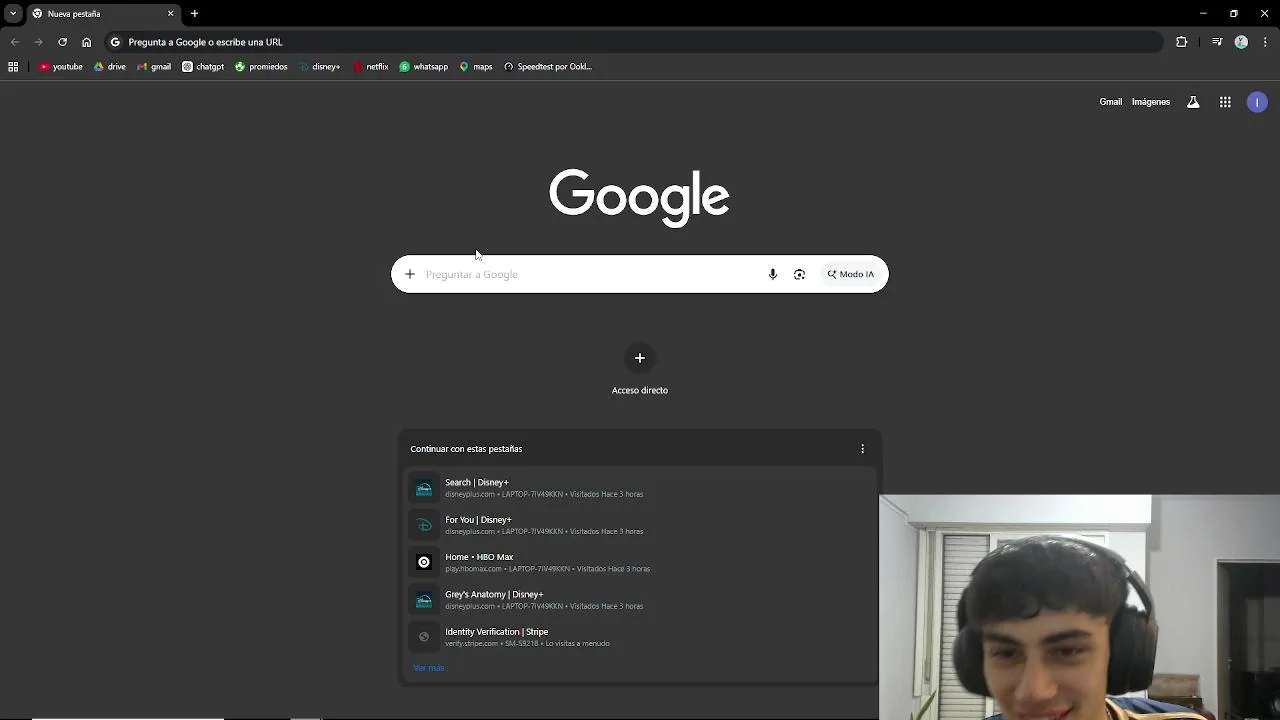Open the disney+ bookmark
Screen dimensions: 1280x720
[x=319, y=67]
